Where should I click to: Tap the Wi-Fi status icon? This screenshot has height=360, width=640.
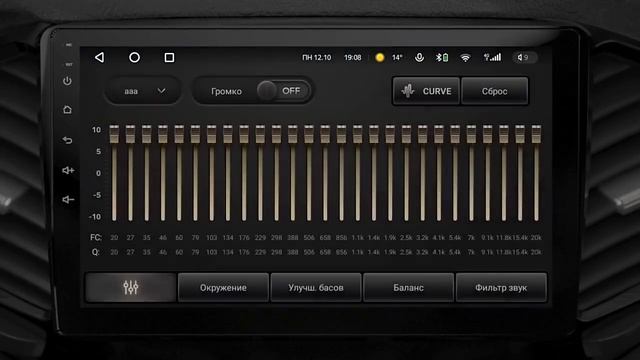(465, 58)
